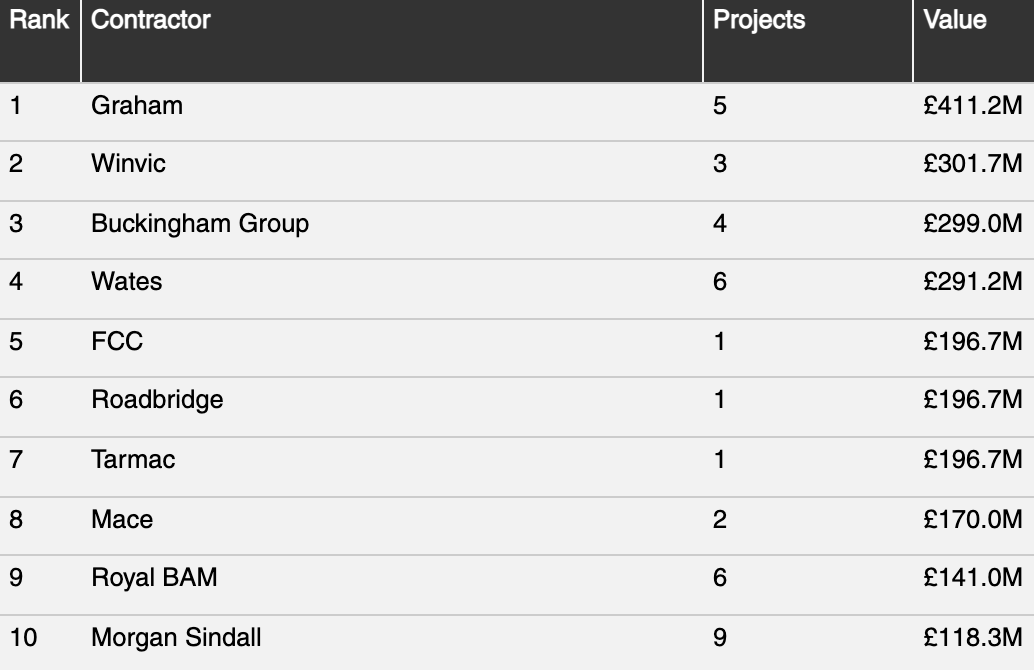Select the £301.7M value cell

coord(973,164)
